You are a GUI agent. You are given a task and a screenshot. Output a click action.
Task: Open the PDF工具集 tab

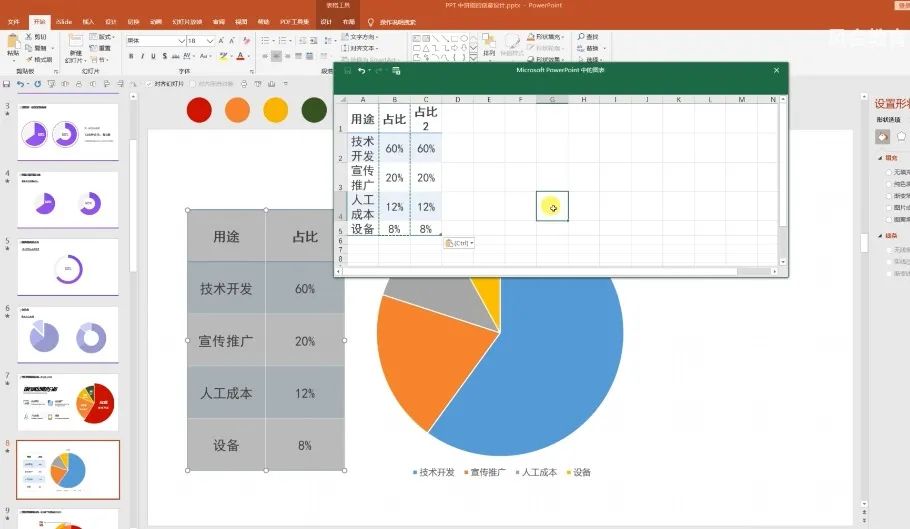pos(294,22)
